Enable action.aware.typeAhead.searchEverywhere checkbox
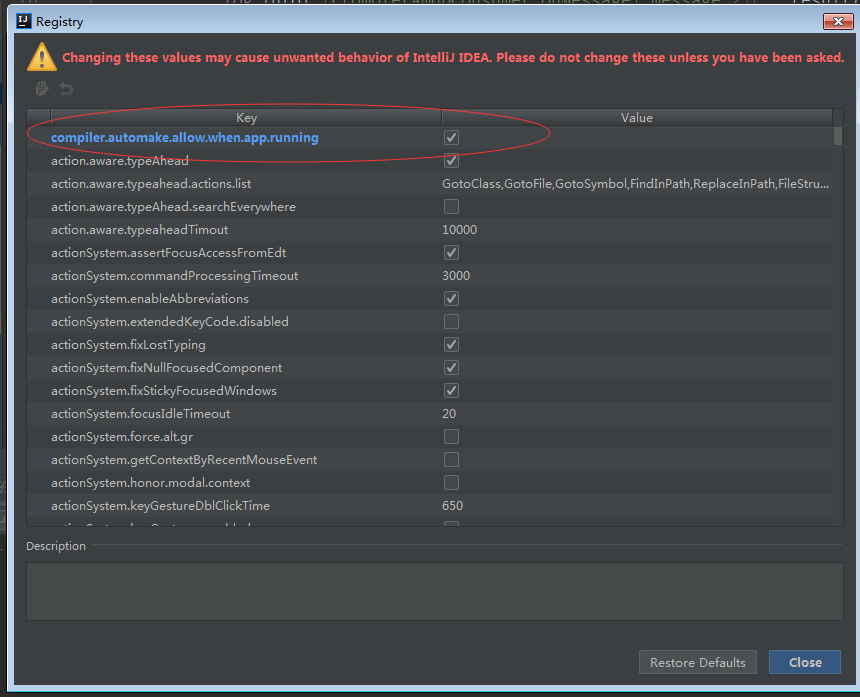This screenshot has height=697, width=860. (x=451, y=207)
